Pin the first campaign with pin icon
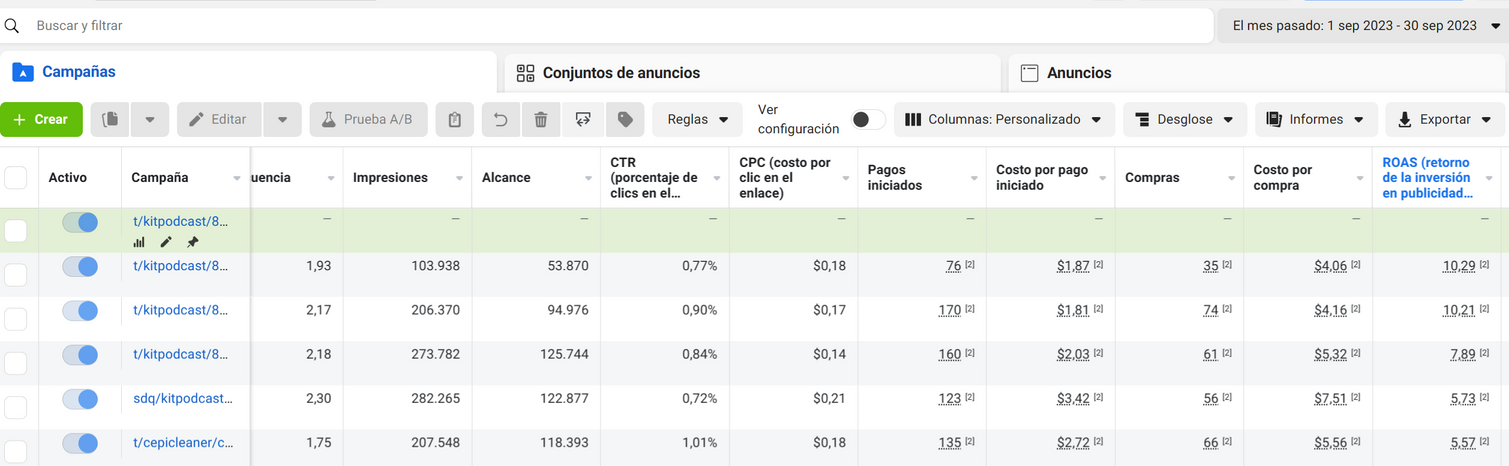This screenshot has height=466, width=1509. [193, 242]
